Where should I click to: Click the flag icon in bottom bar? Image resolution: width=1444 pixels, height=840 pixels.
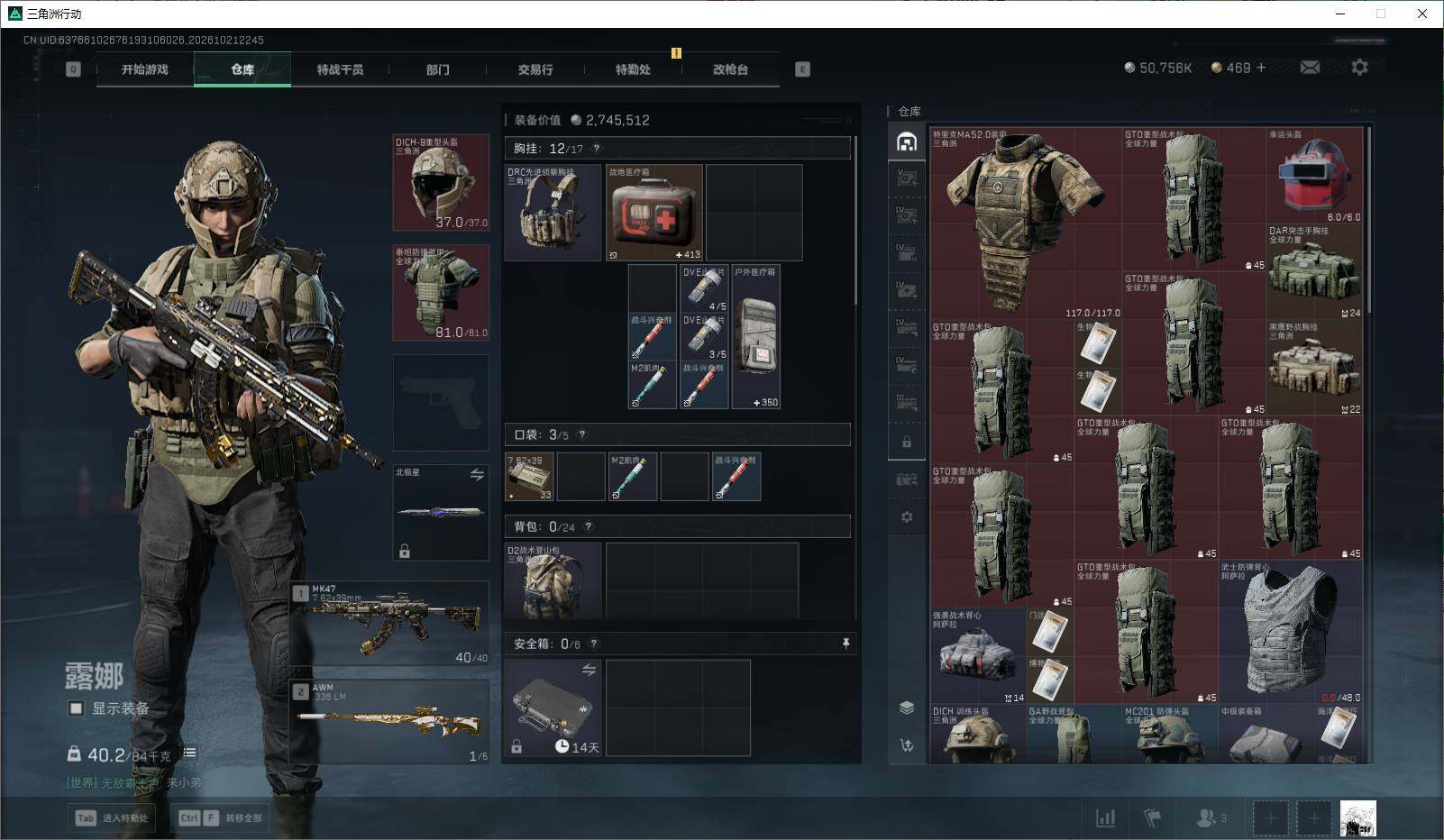tap(1152, 817)
